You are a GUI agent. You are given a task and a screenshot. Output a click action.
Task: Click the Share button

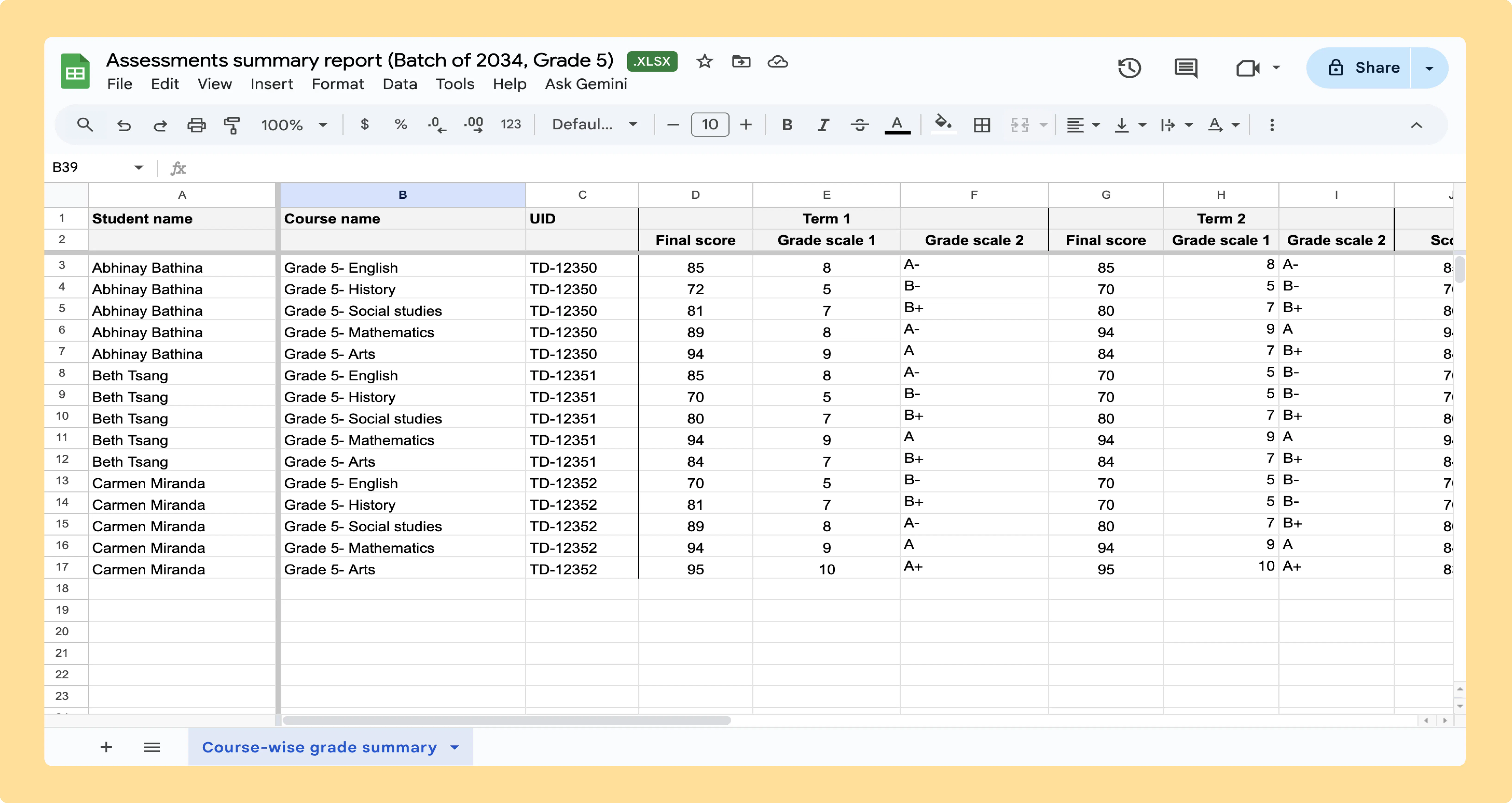tap(1358, 68)
